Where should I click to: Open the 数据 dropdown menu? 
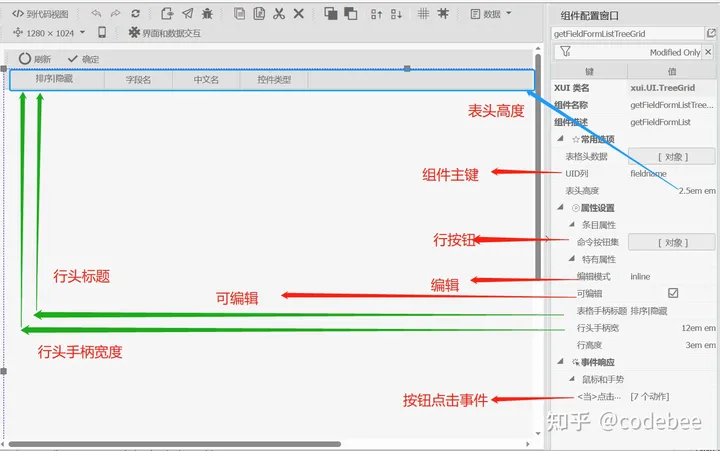coord(491,14)
